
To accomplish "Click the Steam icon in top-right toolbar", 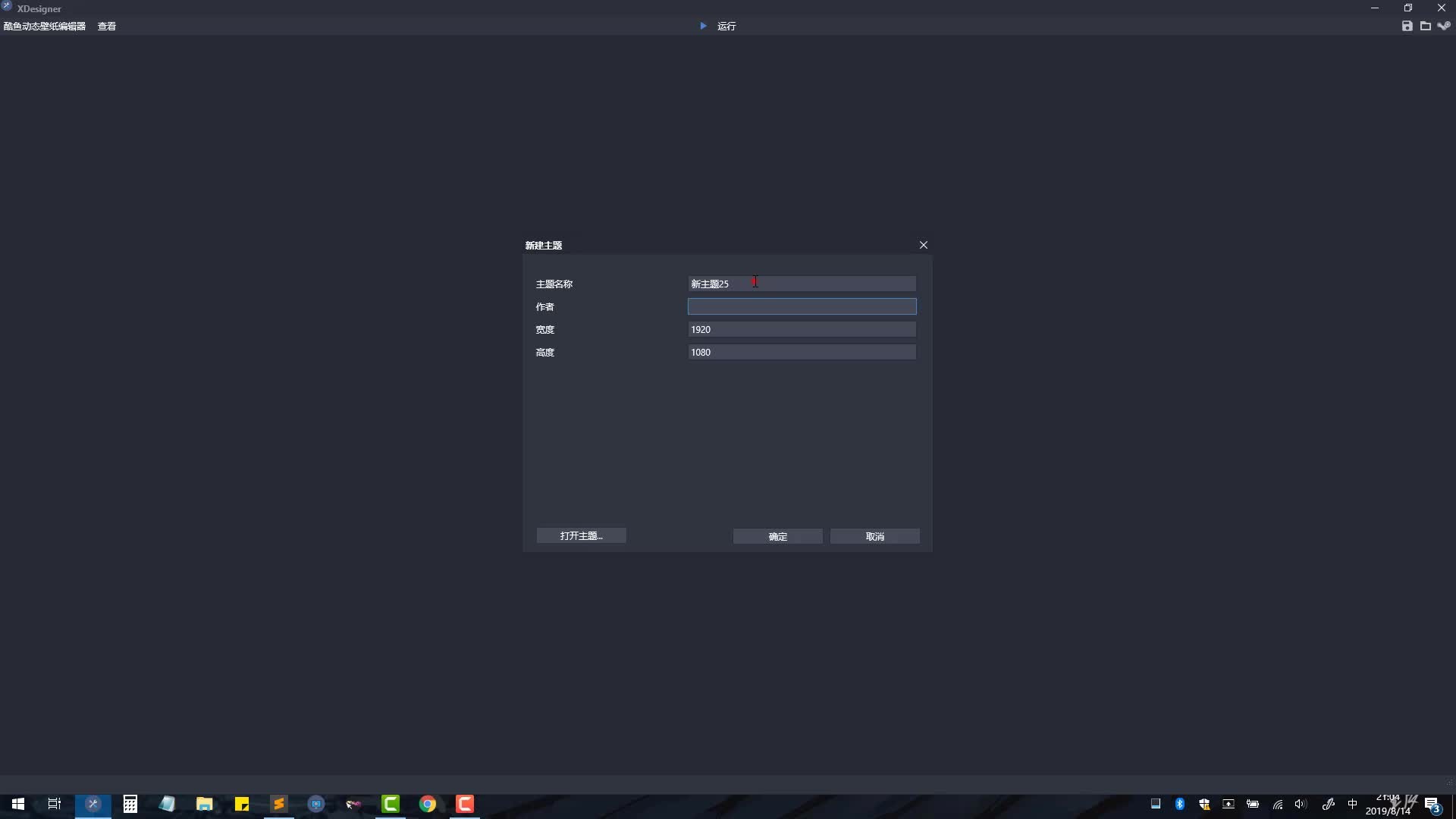I will pos(1444,26).
